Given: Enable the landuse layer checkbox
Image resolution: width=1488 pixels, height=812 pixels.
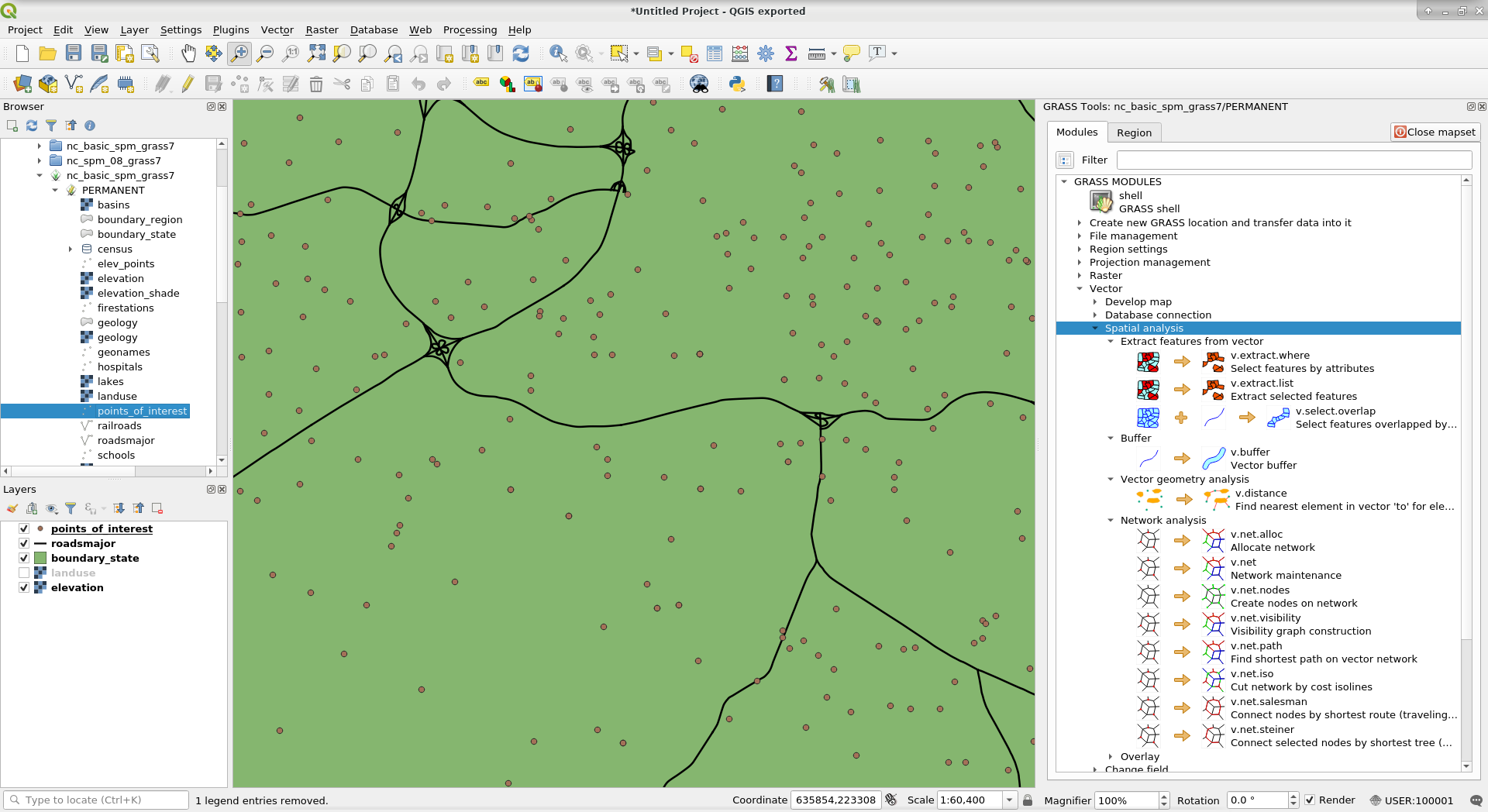Looking at the screenshot, I should pyautogui.click(x=24, y=573).
